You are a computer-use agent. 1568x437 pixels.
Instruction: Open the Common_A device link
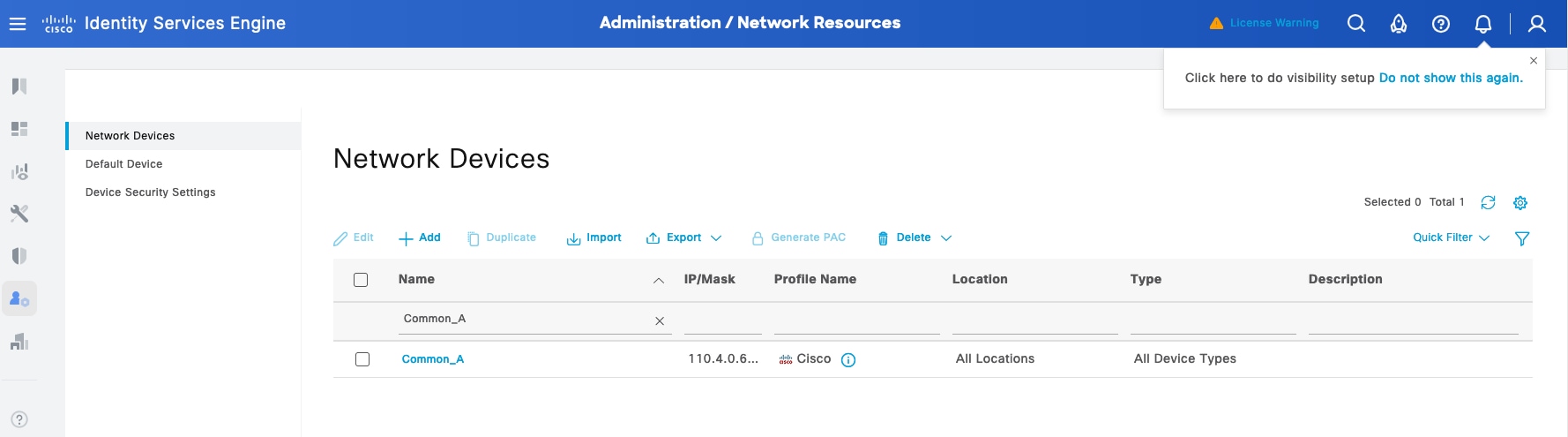432,359
